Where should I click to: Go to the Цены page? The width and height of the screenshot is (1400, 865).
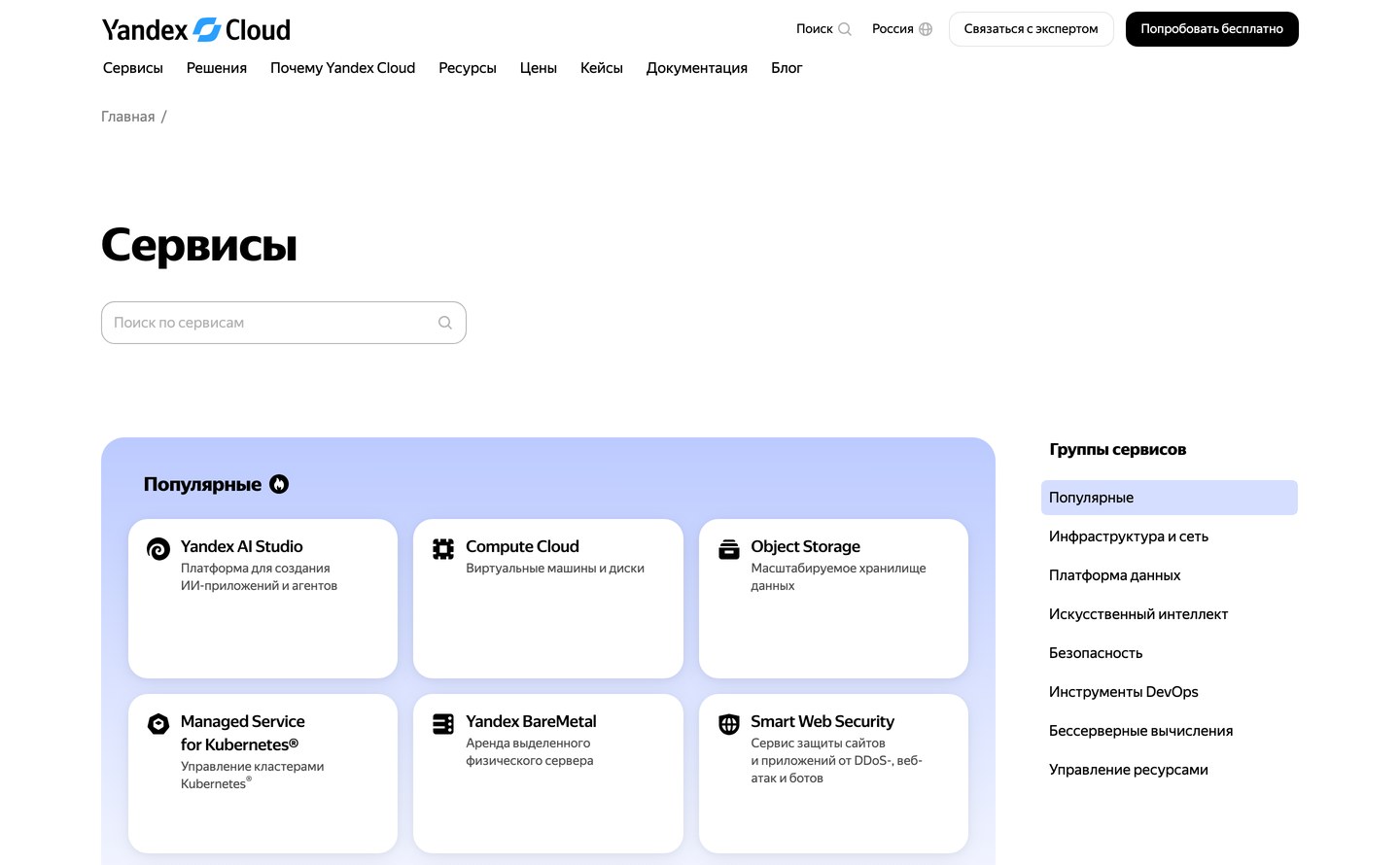click(x=539, y=68)
